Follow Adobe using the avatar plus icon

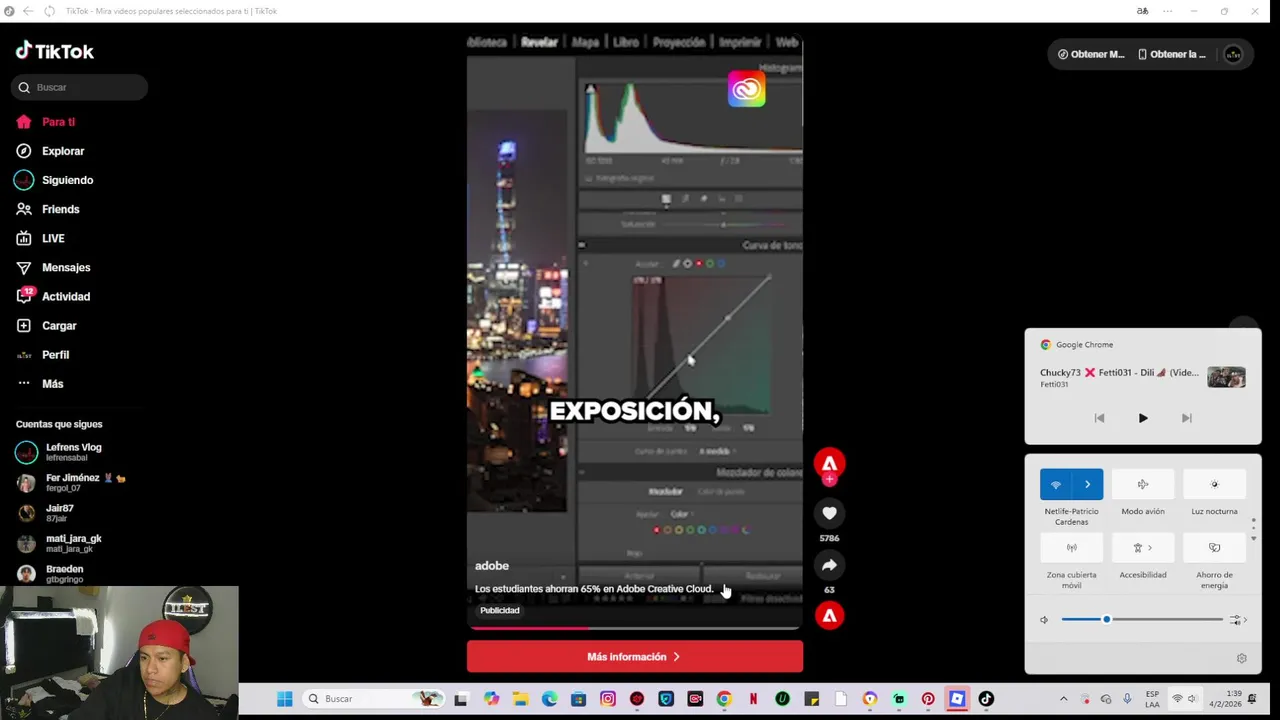coord(829,479)
